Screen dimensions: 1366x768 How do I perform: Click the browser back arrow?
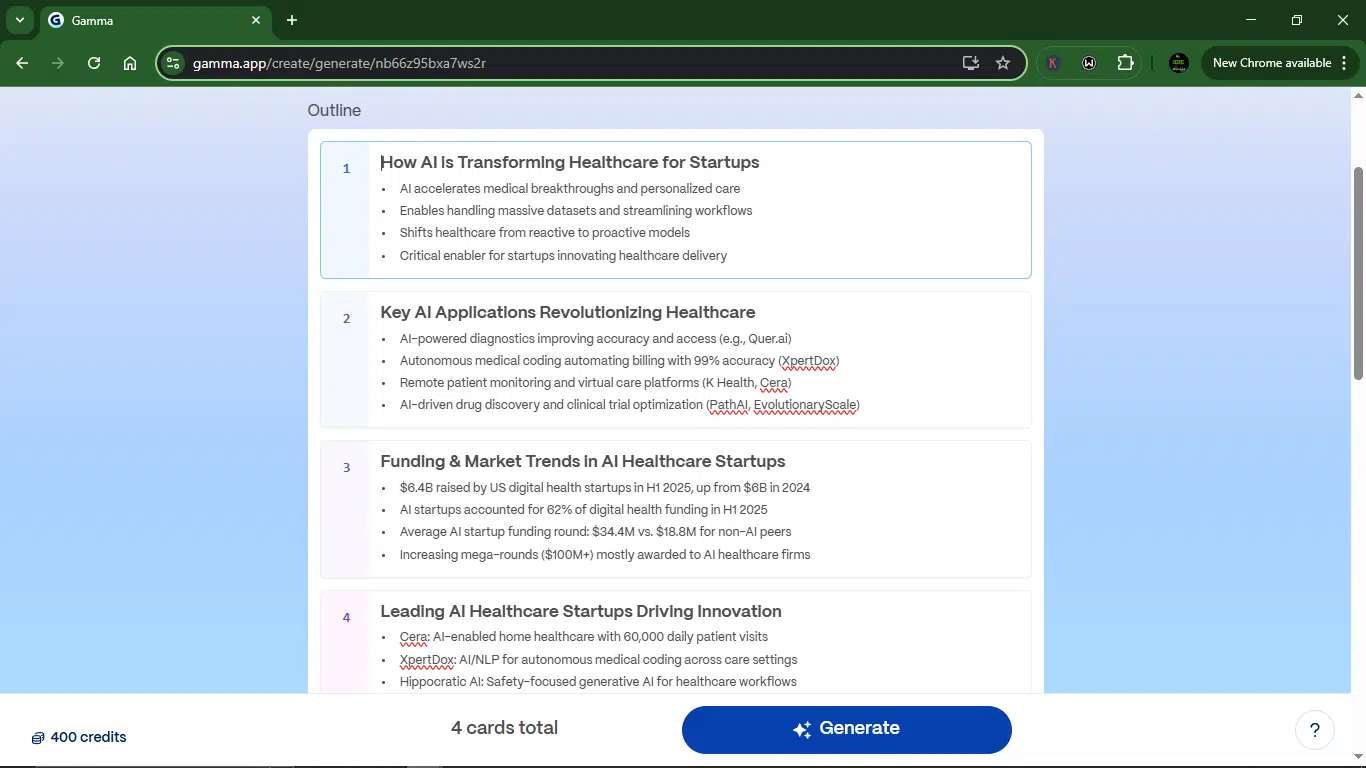[x=22, y=63]
